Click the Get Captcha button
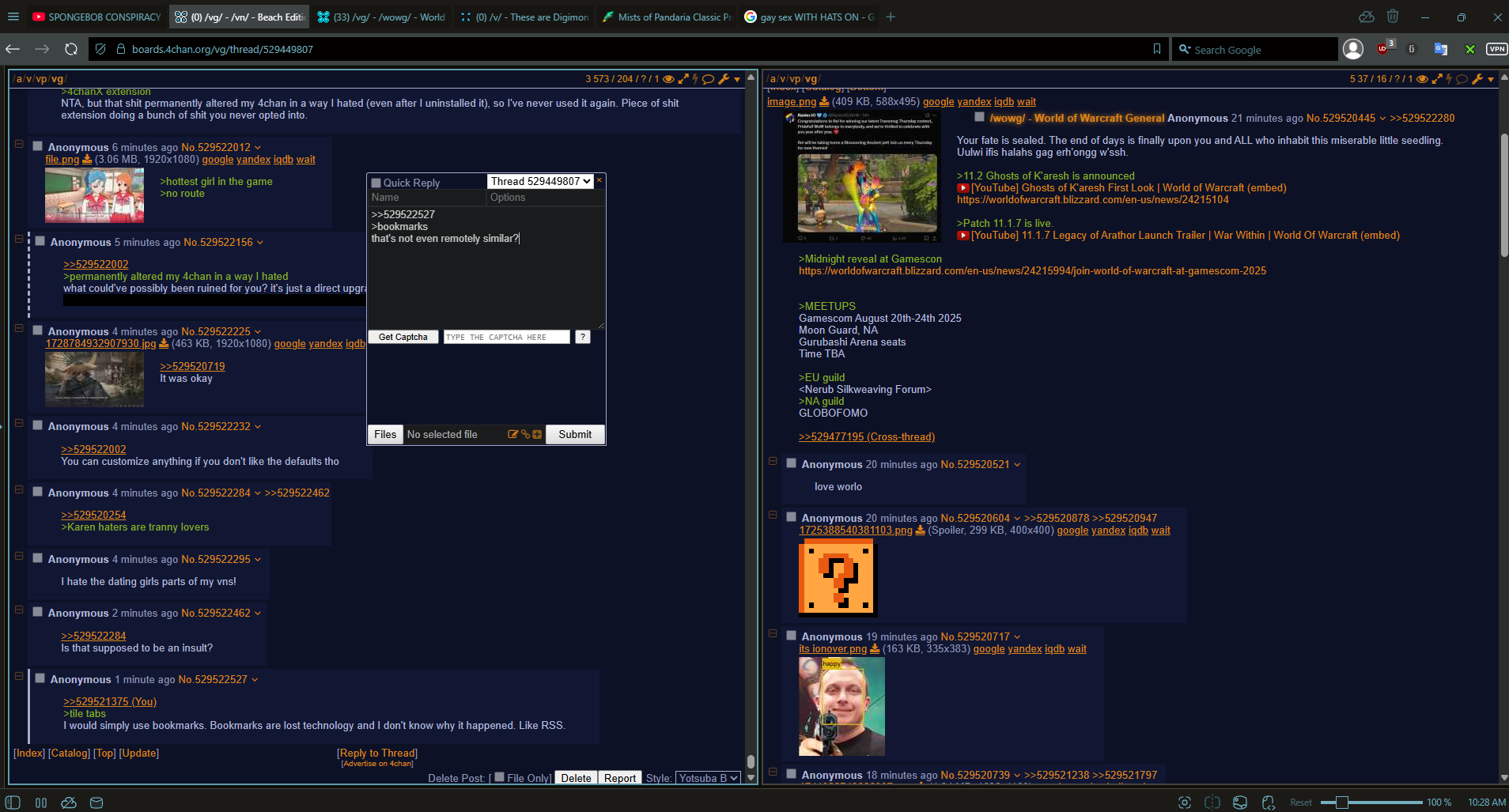Image resolution: width=1509 pixels, height=812 pixels. (x=403, y=337)
